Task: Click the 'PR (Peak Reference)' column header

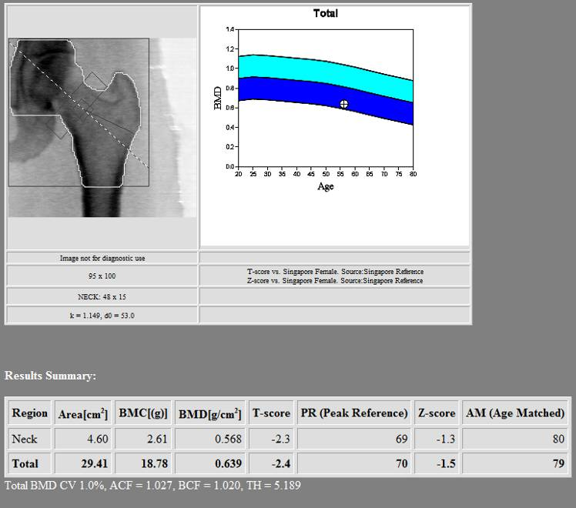Action: point(354,413)
